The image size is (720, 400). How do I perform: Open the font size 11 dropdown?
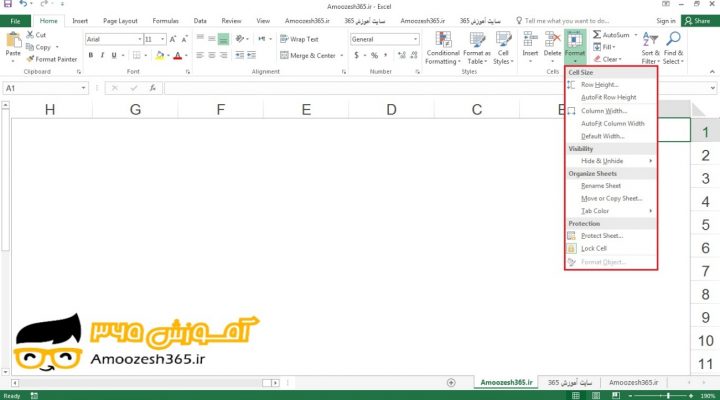(x=163, y=39)
